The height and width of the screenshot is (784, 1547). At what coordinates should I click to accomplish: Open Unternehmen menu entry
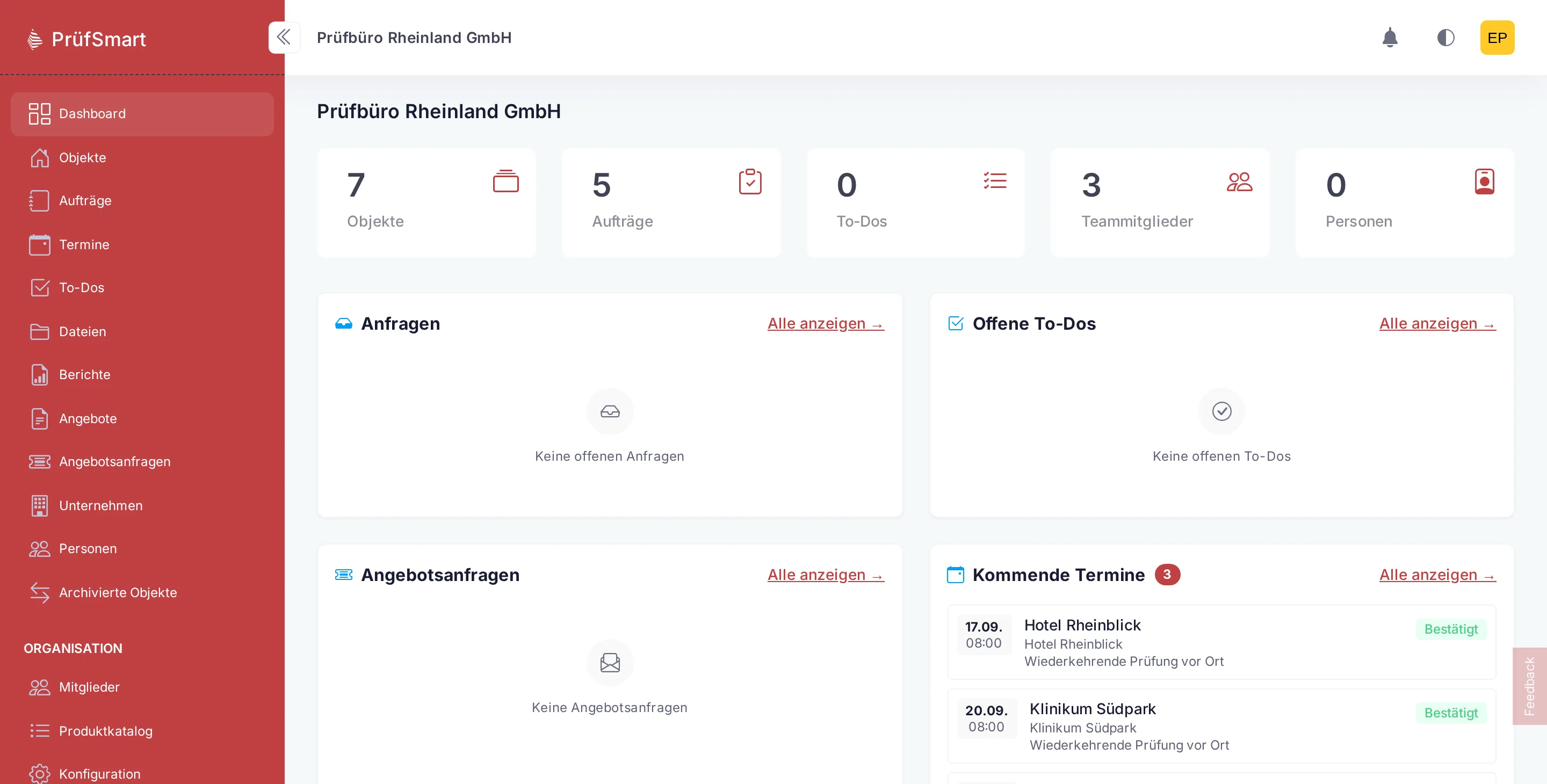(x=142, y=505)
